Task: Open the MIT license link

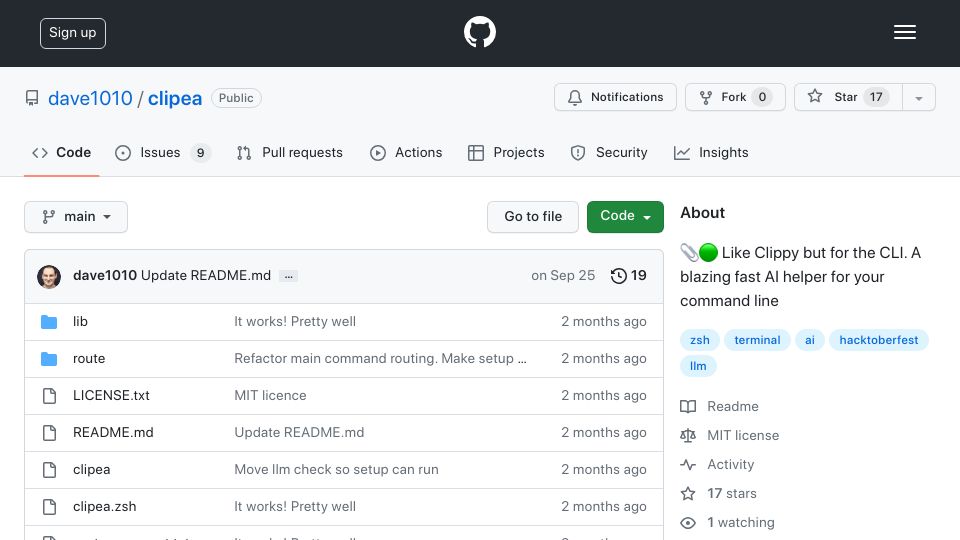Action: pos(743,435)
